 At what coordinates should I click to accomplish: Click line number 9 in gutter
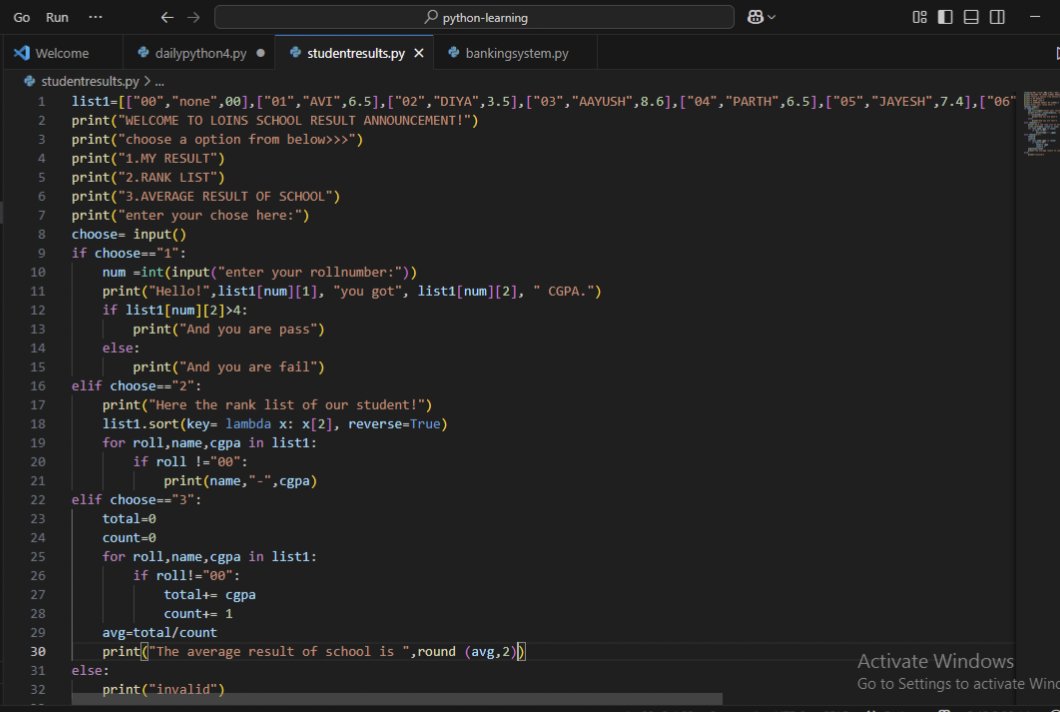tap(41, 253)
